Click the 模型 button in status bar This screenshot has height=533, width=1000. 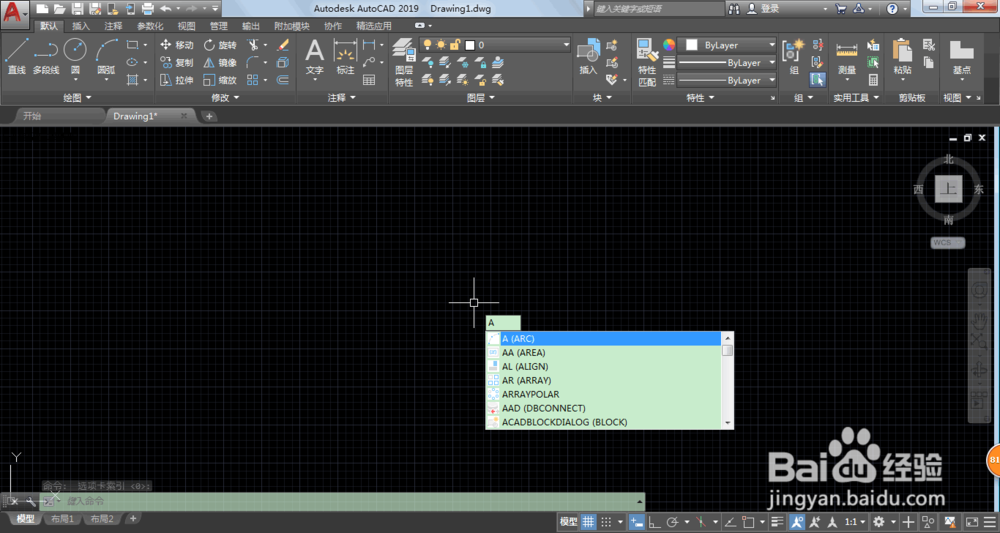tap(568, 522)
